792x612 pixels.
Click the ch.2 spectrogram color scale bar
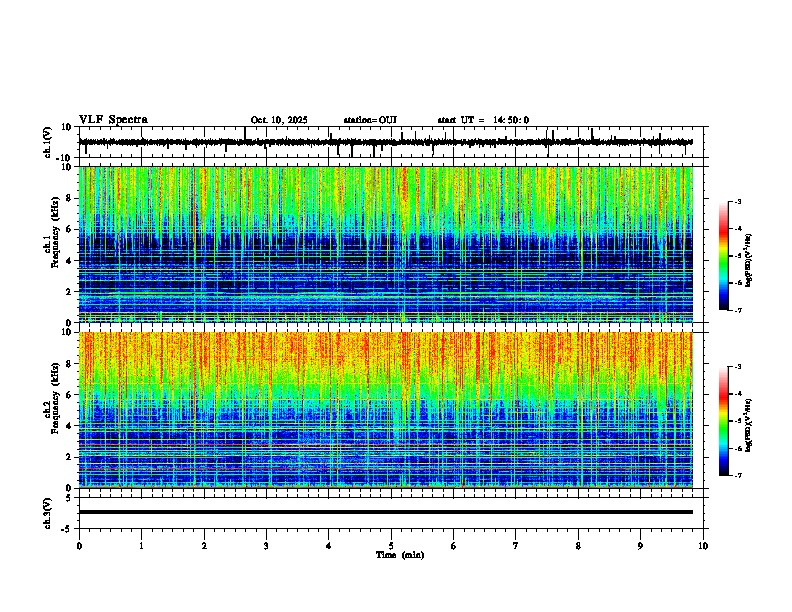click(x=724, y=421)
